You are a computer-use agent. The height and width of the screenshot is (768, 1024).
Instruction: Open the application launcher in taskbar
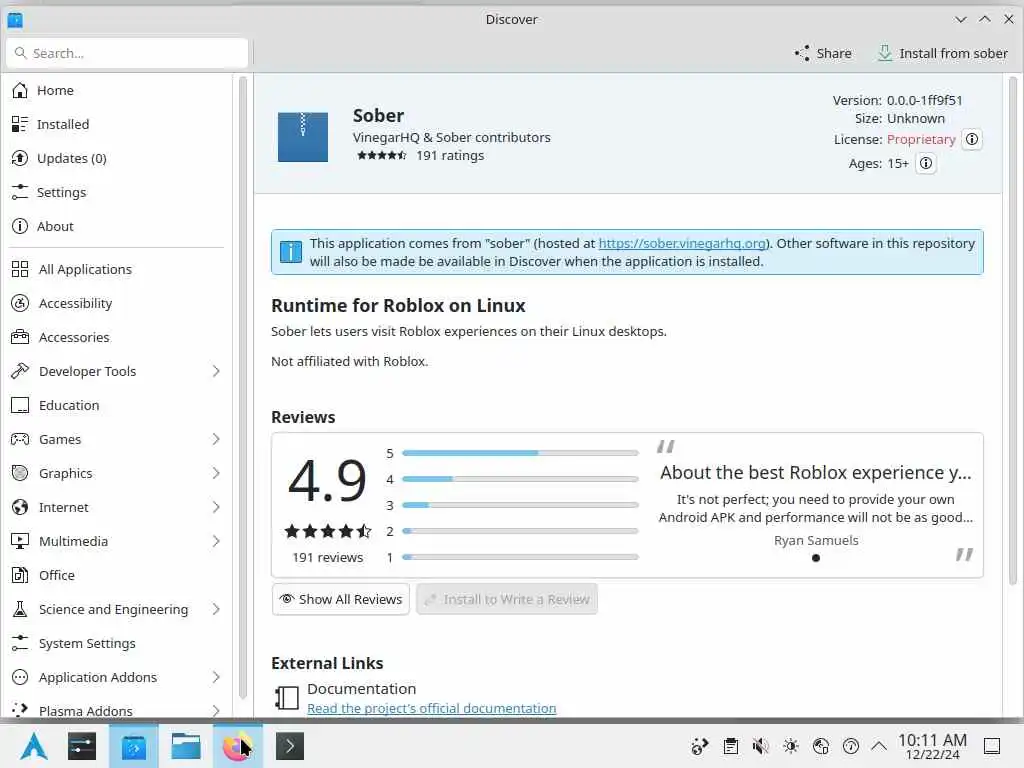(34, 746)
